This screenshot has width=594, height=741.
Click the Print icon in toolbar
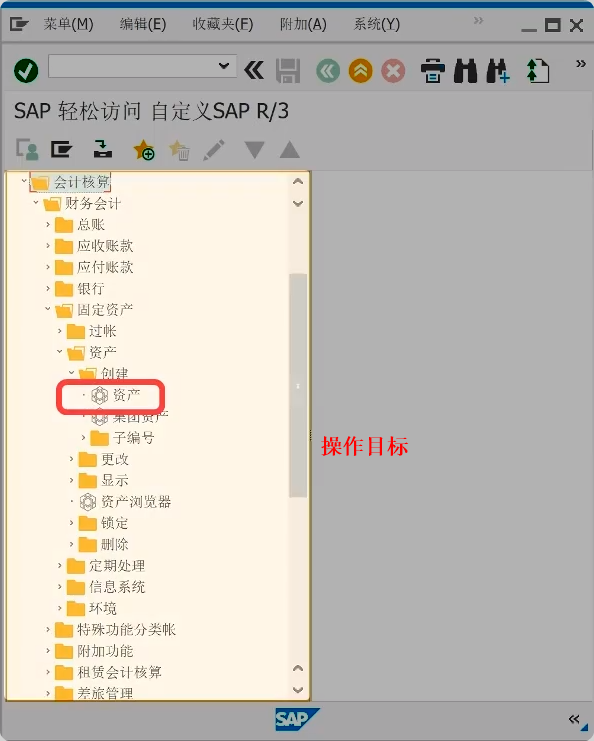(433, 71)
